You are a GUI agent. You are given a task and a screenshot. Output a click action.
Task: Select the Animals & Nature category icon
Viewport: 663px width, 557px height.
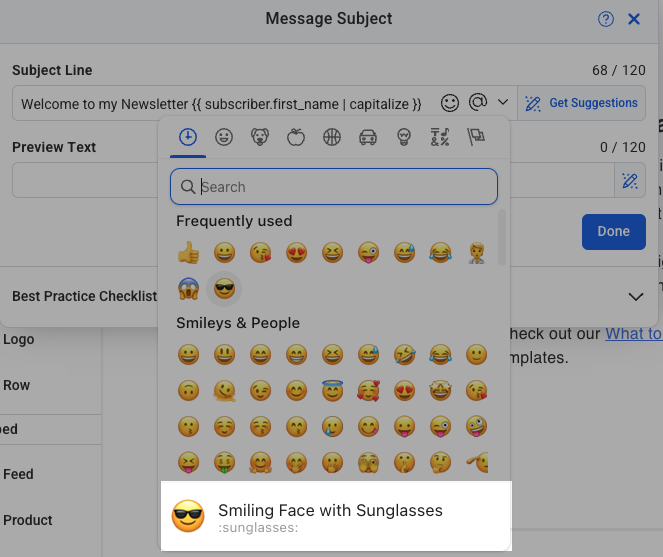click(x=260, y=138)
